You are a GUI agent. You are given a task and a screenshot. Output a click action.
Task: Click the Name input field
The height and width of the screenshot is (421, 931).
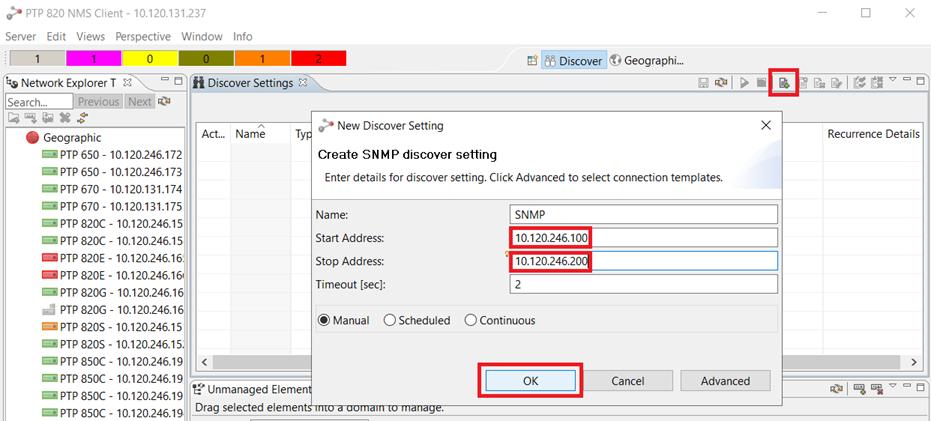643,214
